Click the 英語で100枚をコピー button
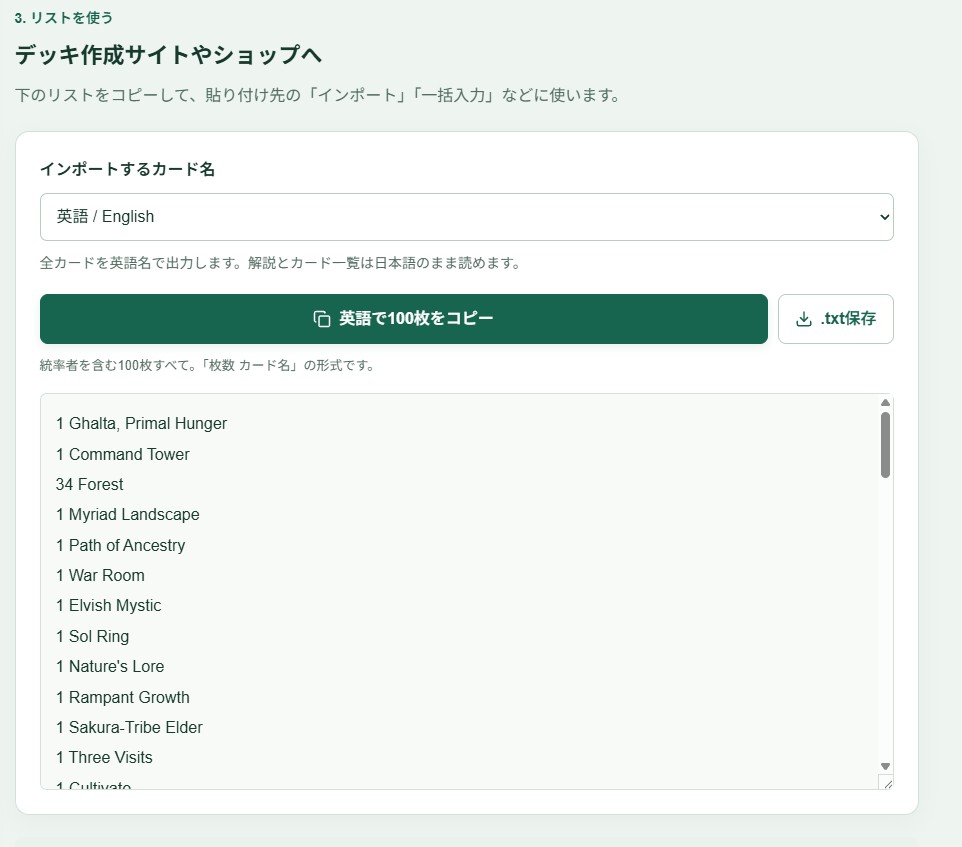Viewport: 962px width, 847px height. click(x=404, y=319)
